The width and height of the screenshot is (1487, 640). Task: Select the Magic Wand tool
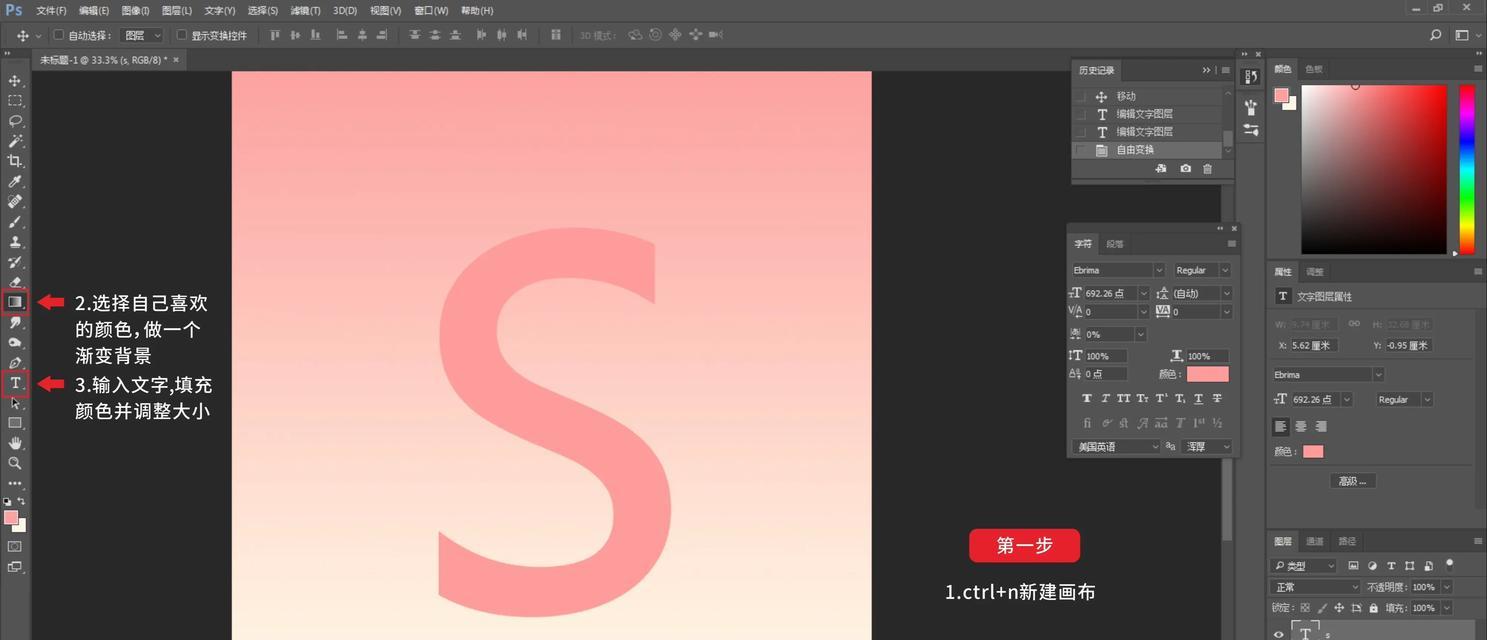click(x=15, y=141)
